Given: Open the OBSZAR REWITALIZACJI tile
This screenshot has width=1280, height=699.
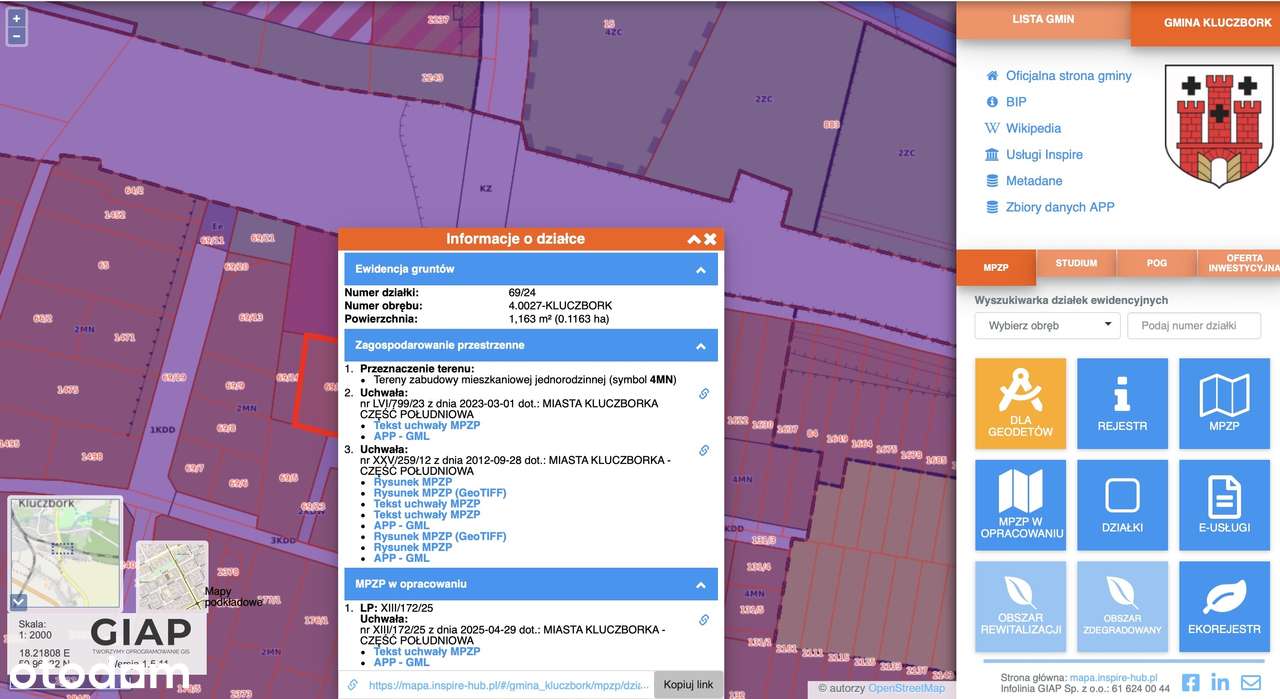Looking at the screenshot, I should pyautogui.click(x=1020, y=606).
